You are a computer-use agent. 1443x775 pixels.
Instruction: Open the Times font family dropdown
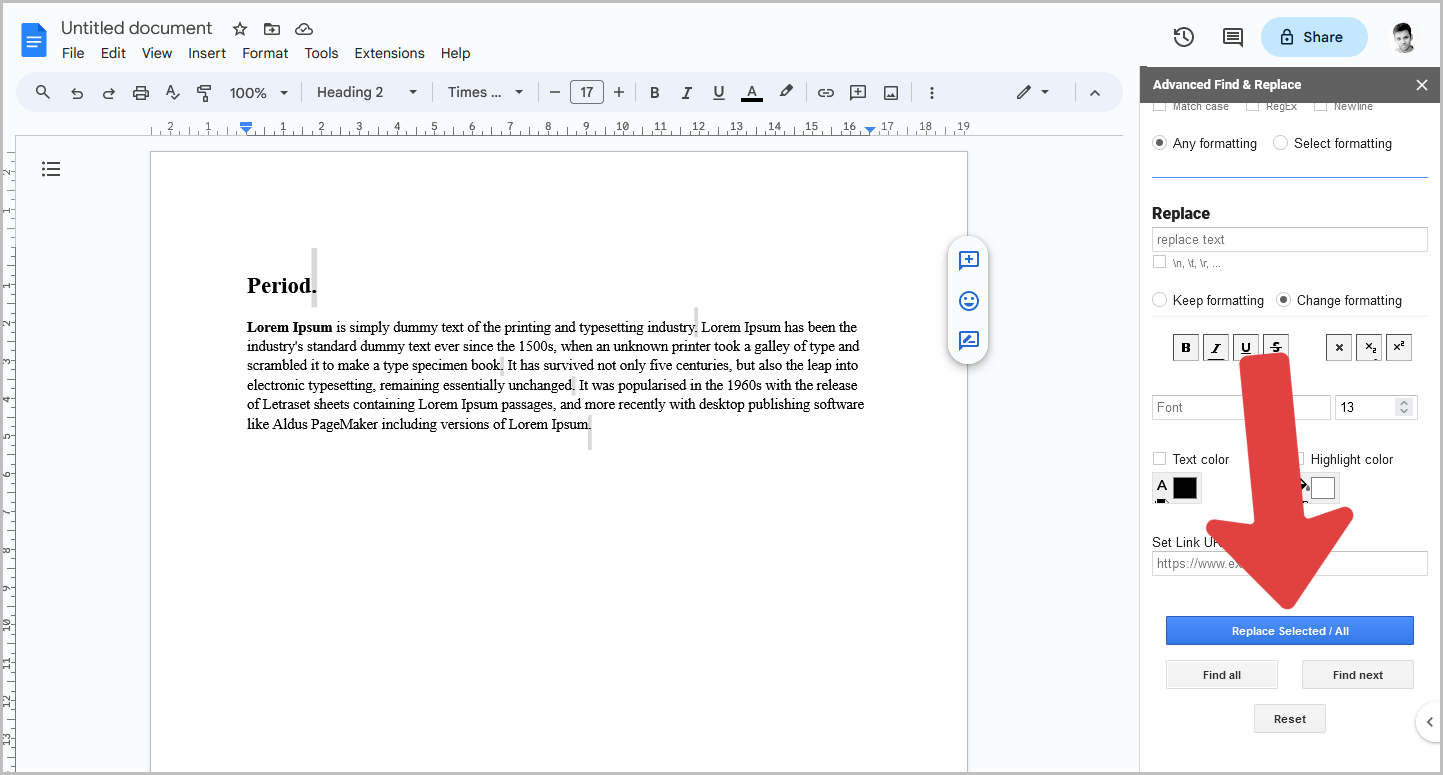click(485, 91)
